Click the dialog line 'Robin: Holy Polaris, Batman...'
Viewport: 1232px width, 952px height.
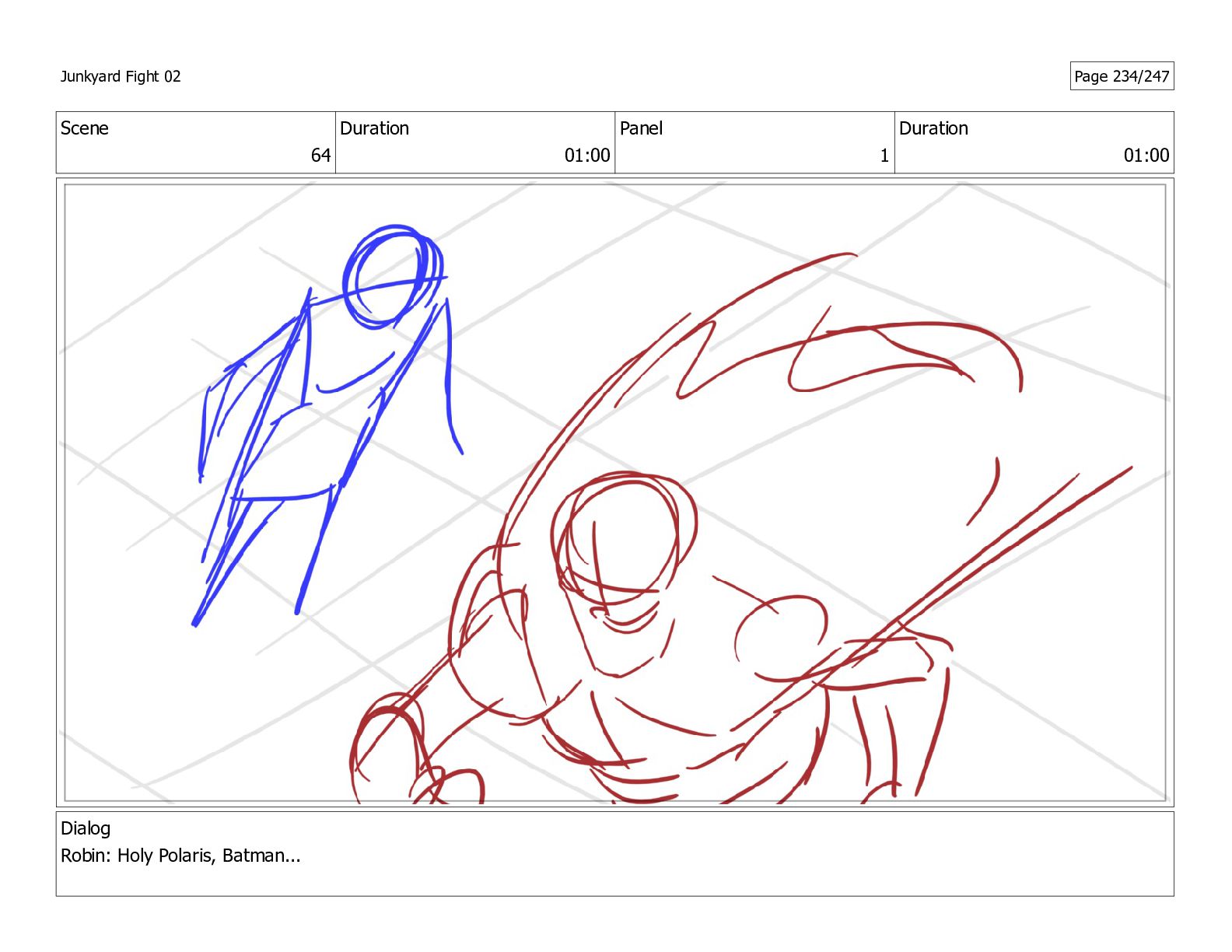180,856
